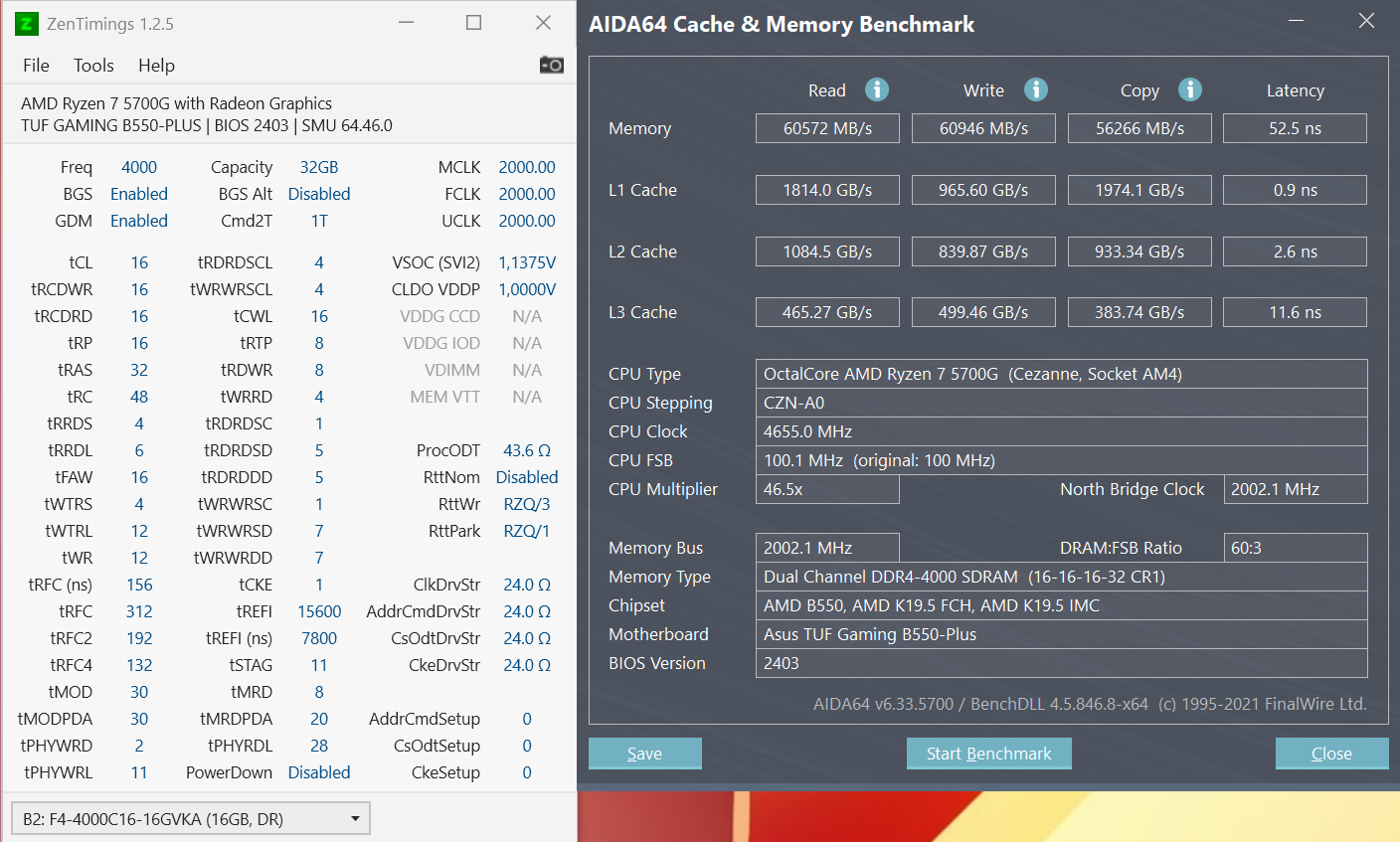The image size is (1400, 842).
Task: Click the Chipset field AMD B550
Action: coord(1062,605)
